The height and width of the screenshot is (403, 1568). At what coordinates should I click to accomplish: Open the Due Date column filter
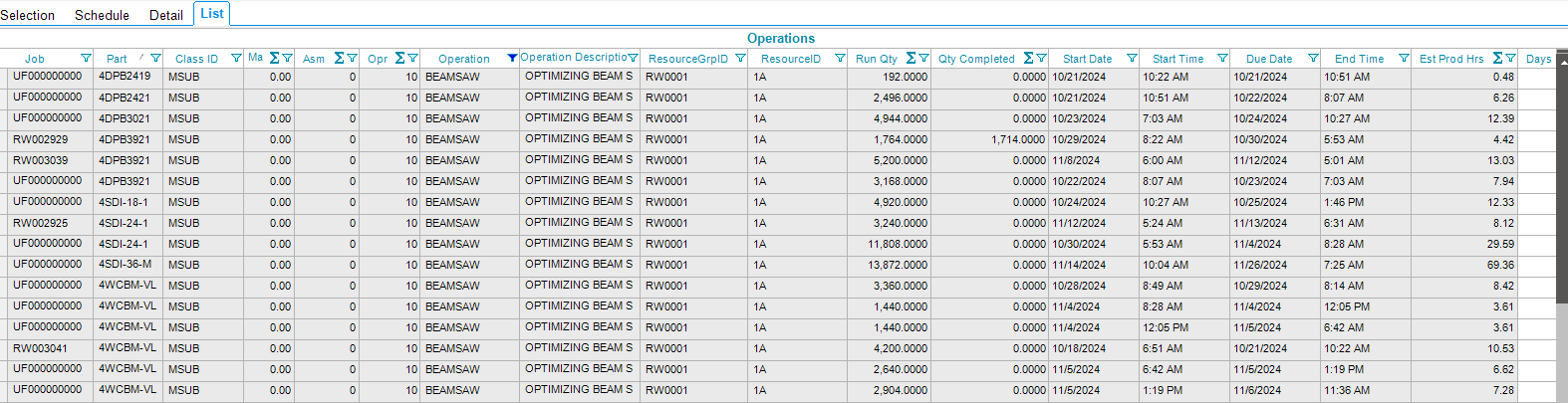[1313, 59]
